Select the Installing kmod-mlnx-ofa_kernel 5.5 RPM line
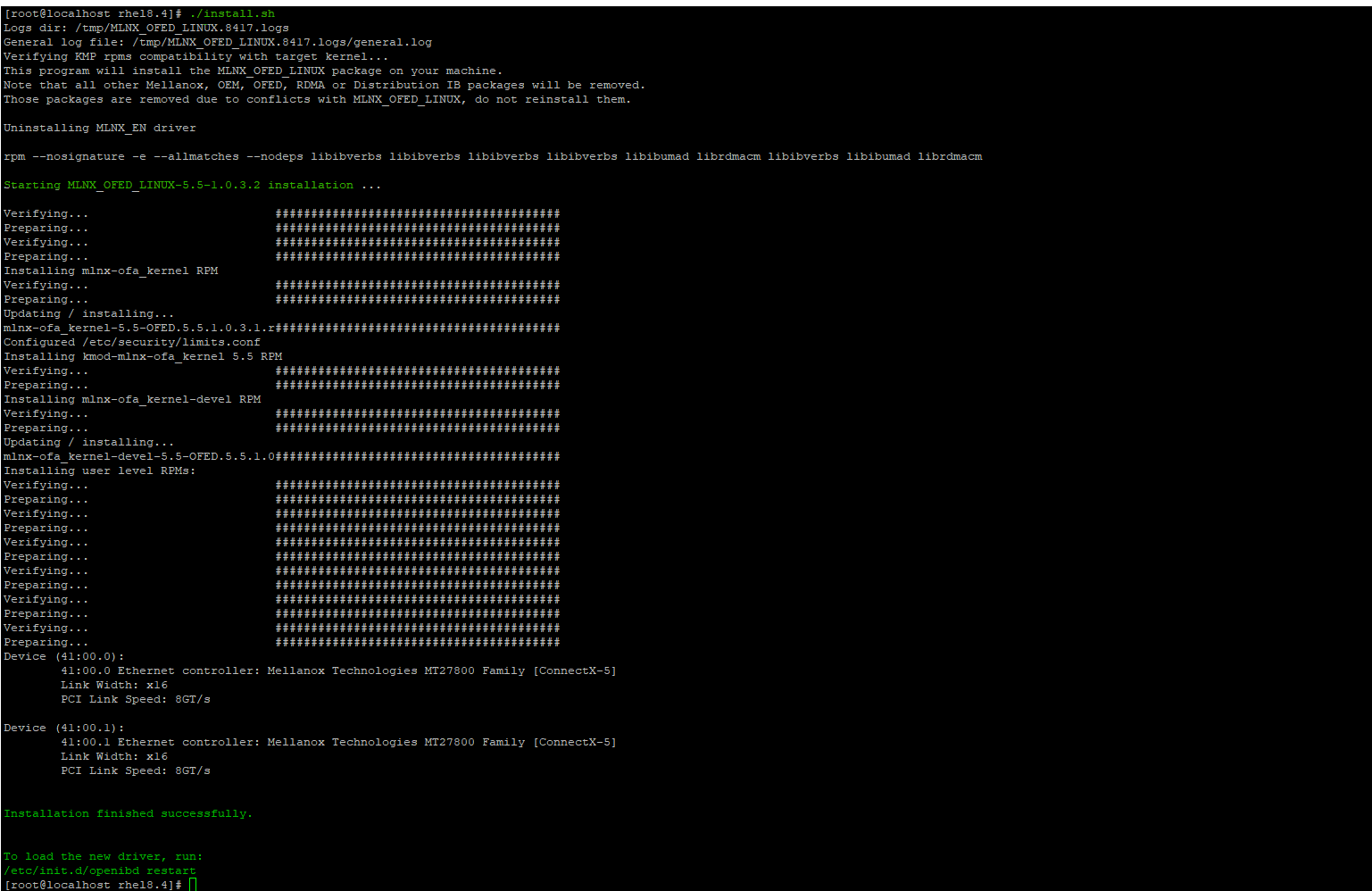 click(143, 355)
